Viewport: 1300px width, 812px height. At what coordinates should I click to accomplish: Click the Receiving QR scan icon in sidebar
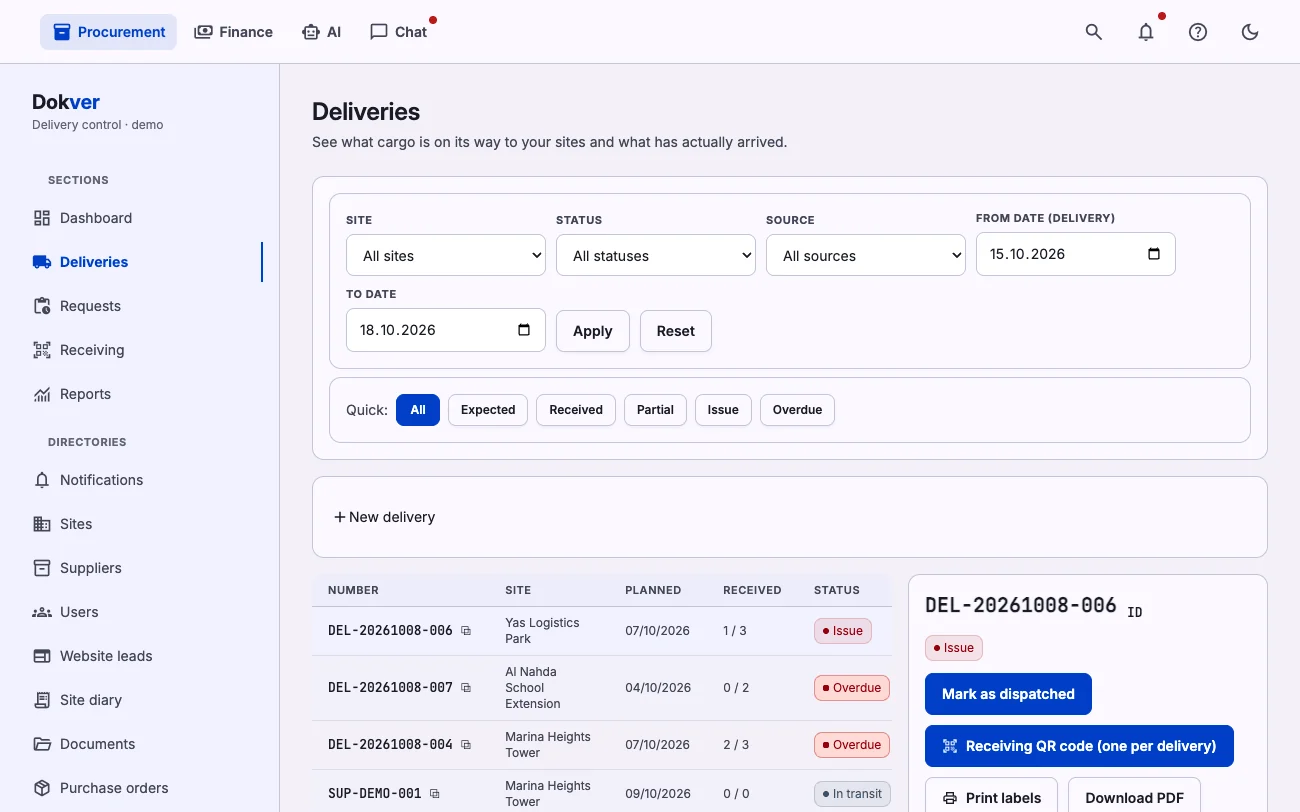coord(42,350)
